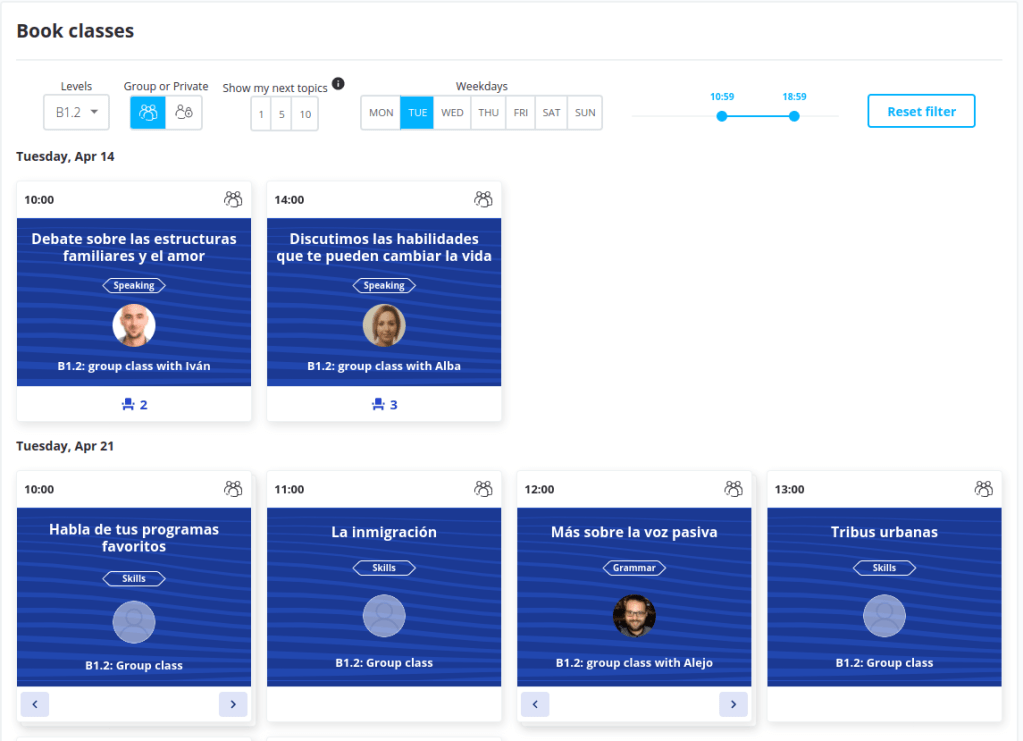Click seats icon on Iván's class card
The image size is (1023, 741).
(128, 405)
